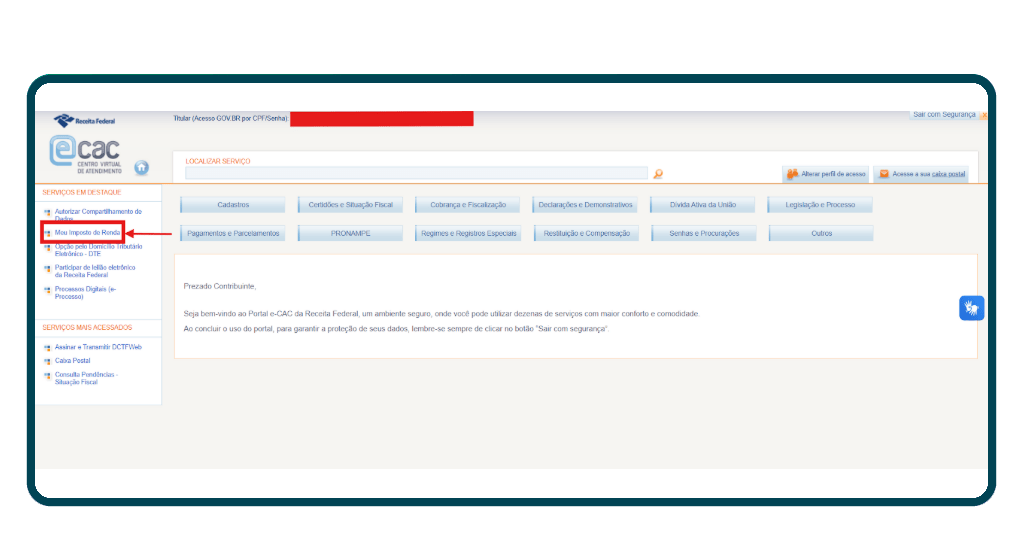
Task: Open Declarações e Demonstrativos menu
Action: pos(585,205)
